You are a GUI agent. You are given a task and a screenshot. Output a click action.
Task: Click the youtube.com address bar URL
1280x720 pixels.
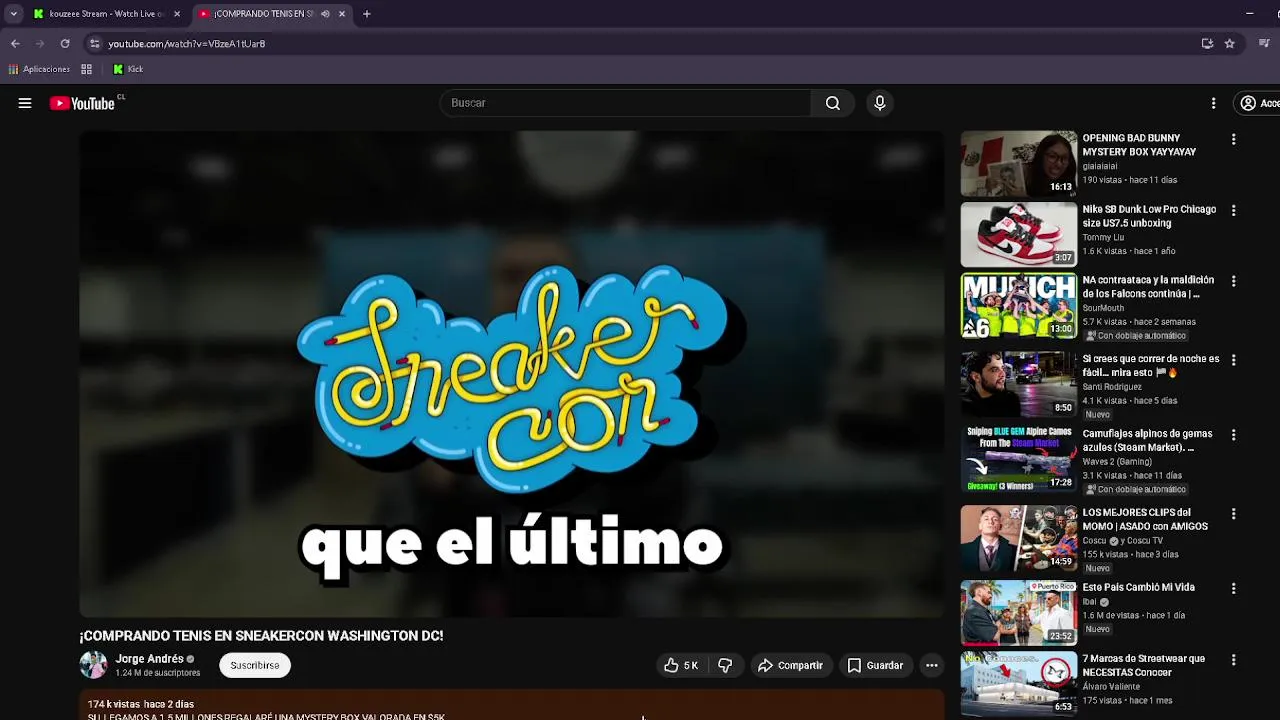point(186,44)
